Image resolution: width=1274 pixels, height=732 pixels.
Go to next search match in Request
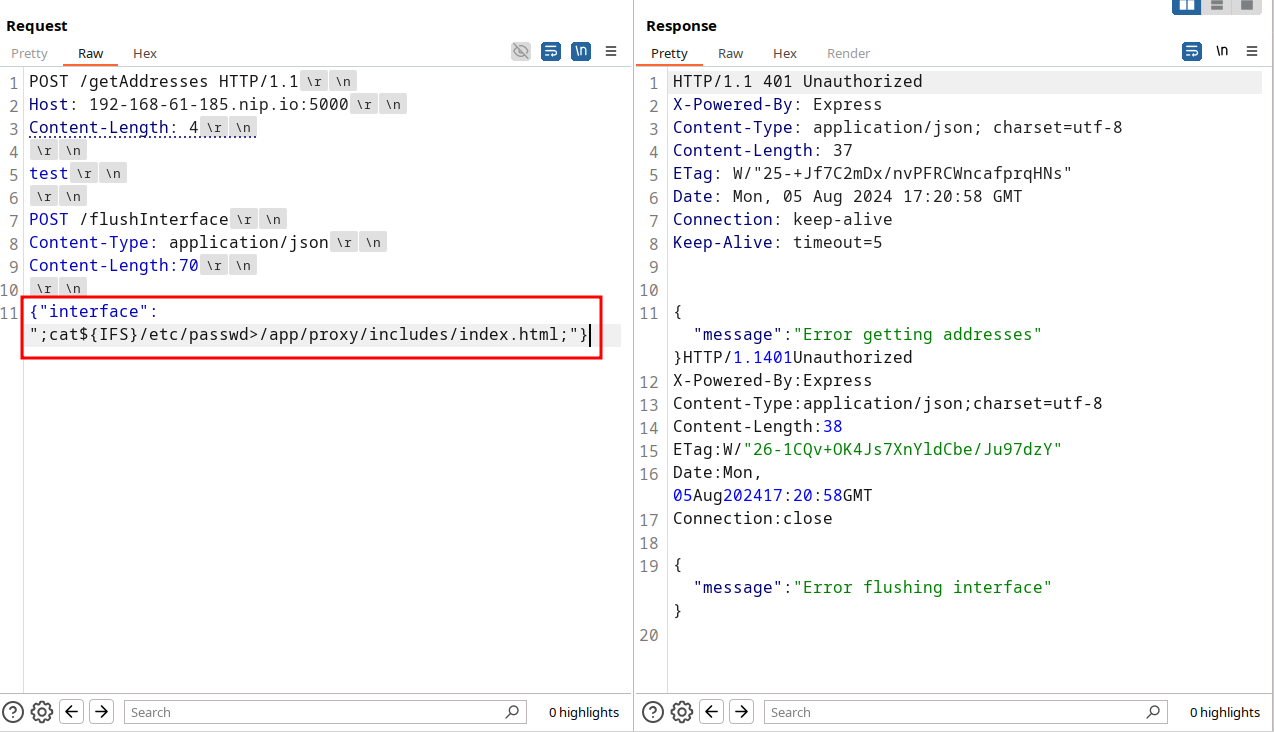[101, 712]
